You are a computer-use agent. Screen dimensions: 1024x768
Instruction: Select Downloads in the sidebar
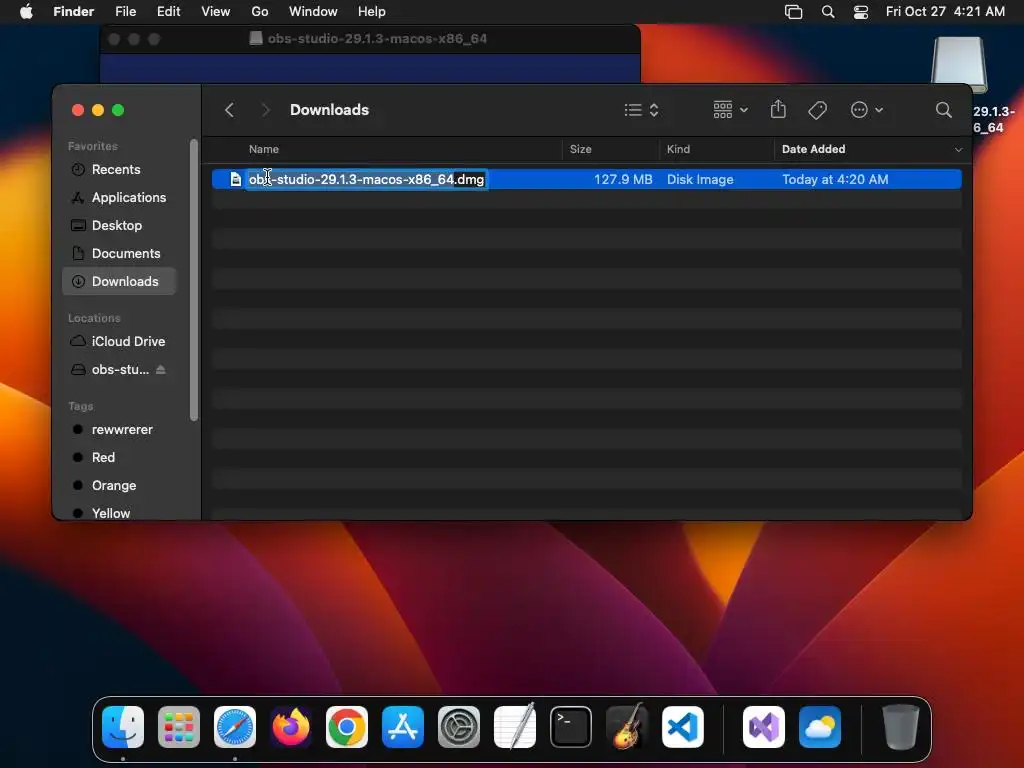coord(119,281)
